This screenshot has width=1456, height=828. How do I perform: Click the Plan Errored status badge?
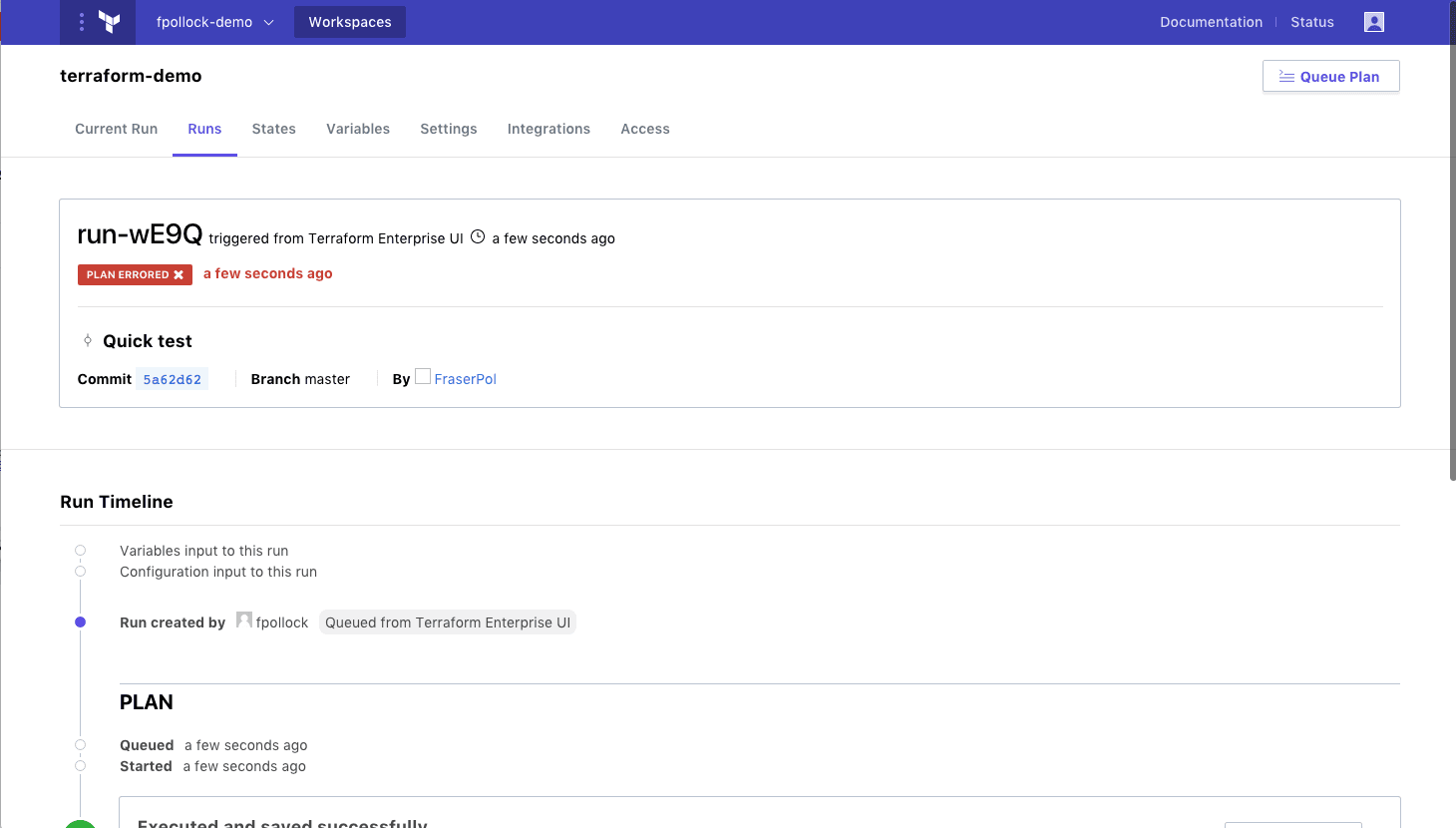(135, 274)
